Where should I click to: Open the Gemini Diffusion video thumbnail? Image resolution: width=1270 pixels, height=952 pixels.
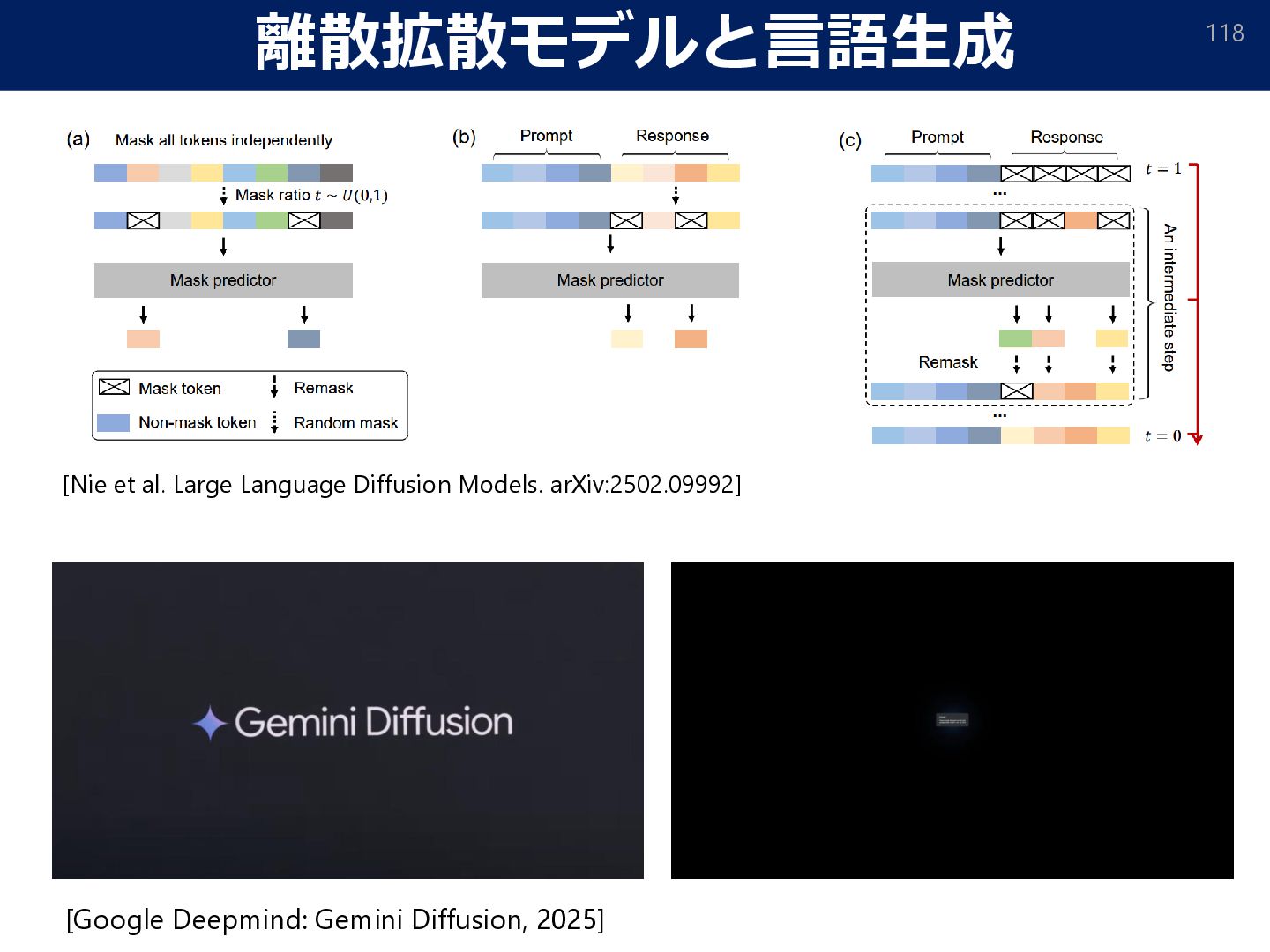[x=347, y=720]
